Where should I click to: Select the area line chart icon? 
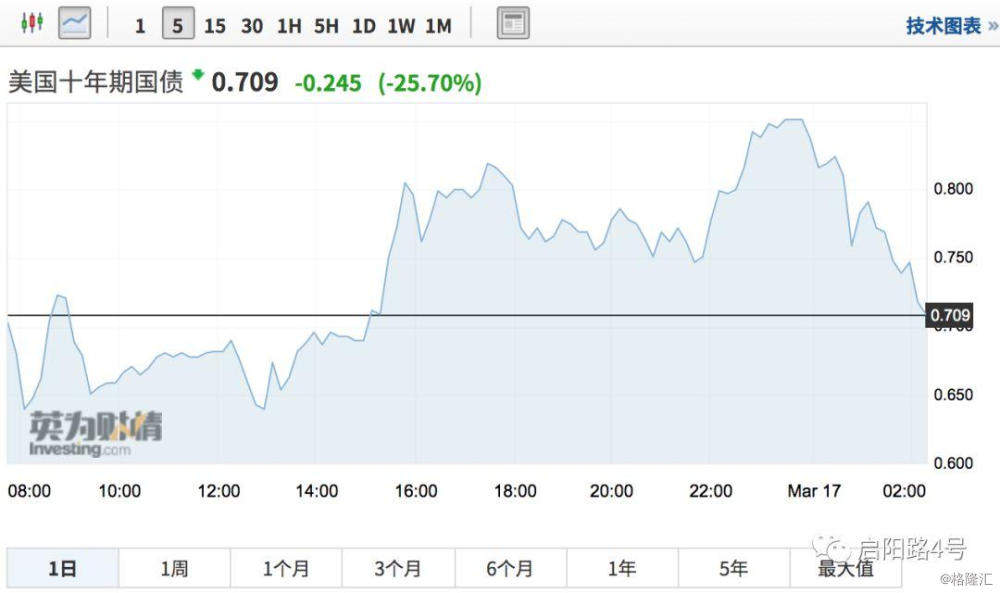75,24
